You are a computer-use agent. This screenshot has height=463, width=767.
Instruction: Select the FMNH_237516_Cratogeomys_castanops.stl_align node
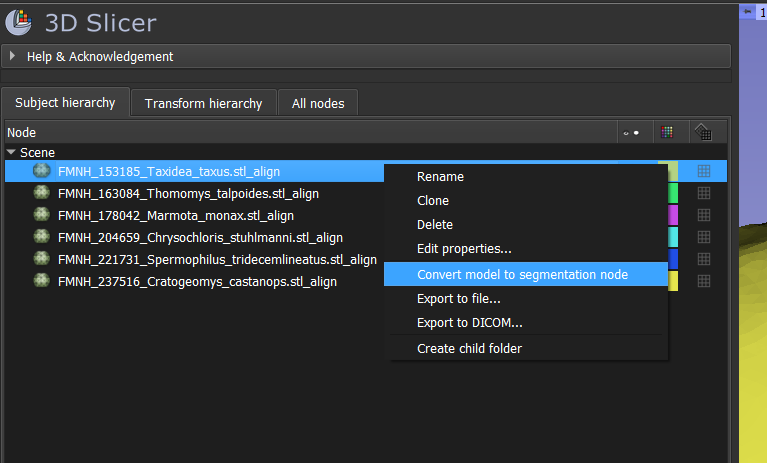197,282
